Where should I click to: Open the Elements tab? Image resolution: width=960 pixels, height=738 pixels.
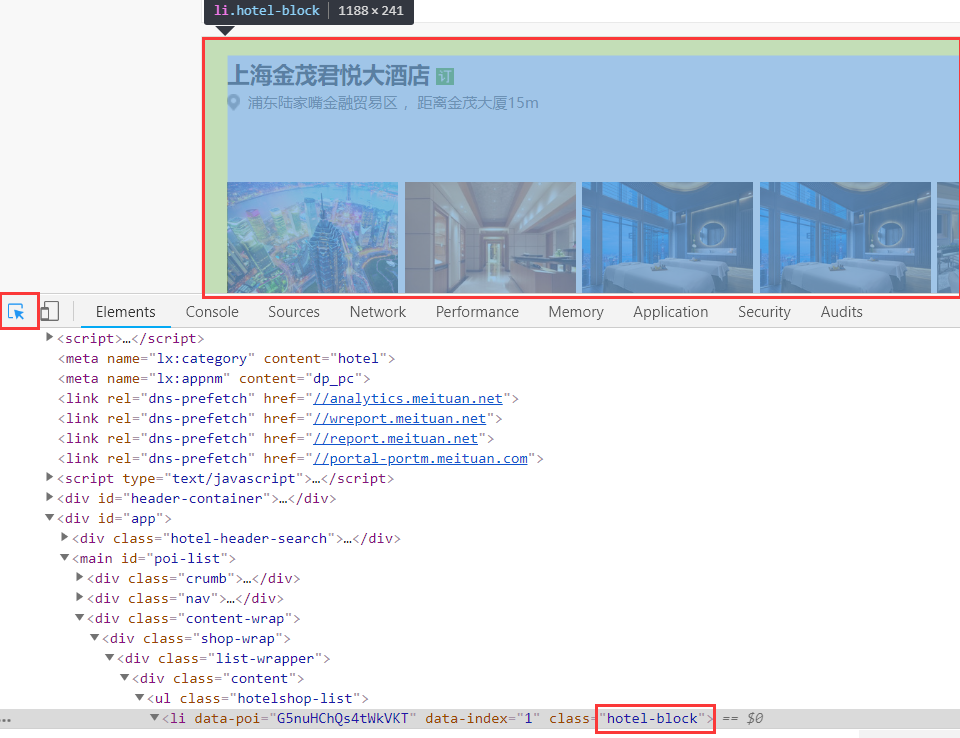pos(126,312)
